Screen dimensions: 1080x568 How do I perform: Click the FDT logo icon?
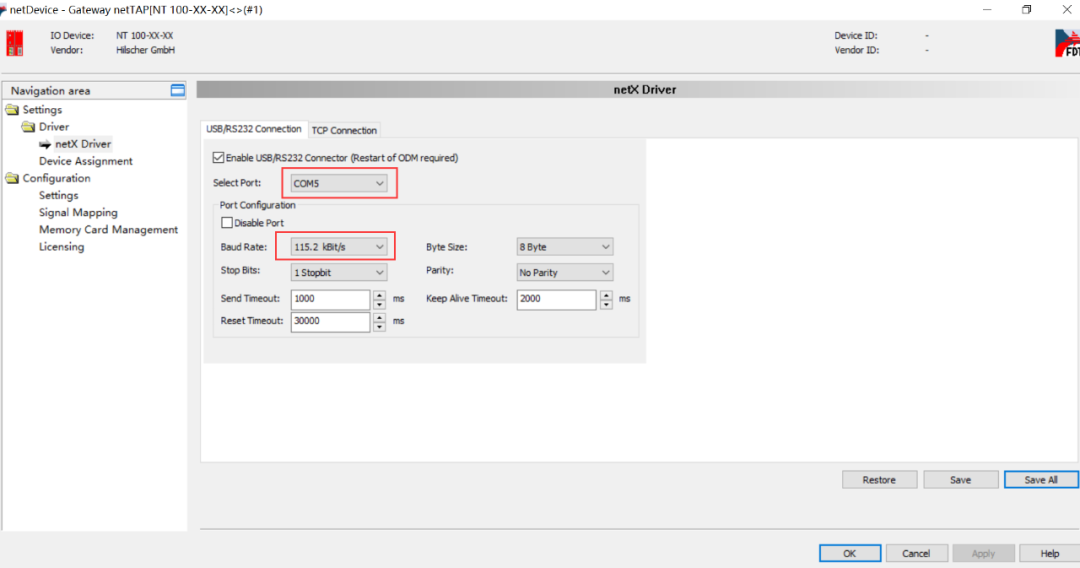(x=1067, y=43)
